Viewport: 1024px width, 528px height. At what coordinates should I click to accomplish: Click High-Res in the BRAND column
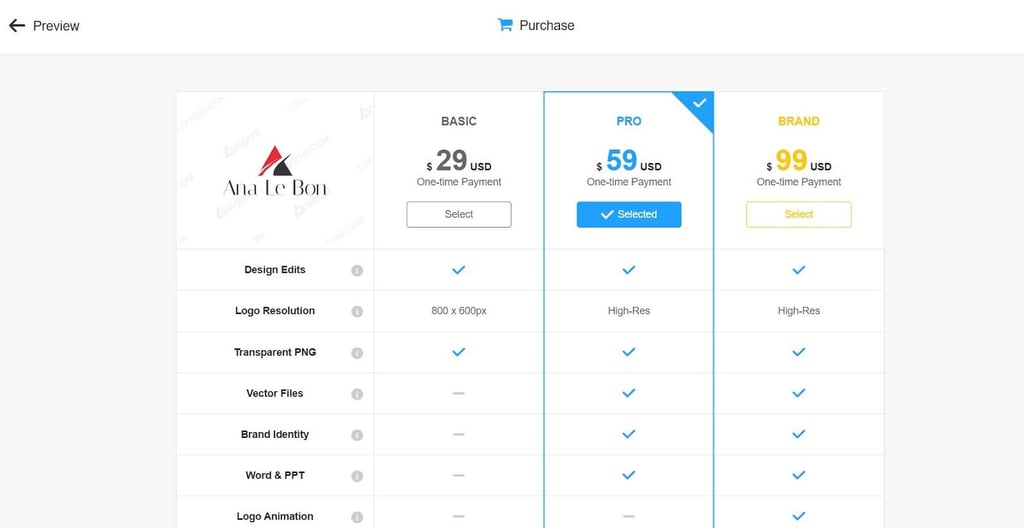click(x=799, y=311)
